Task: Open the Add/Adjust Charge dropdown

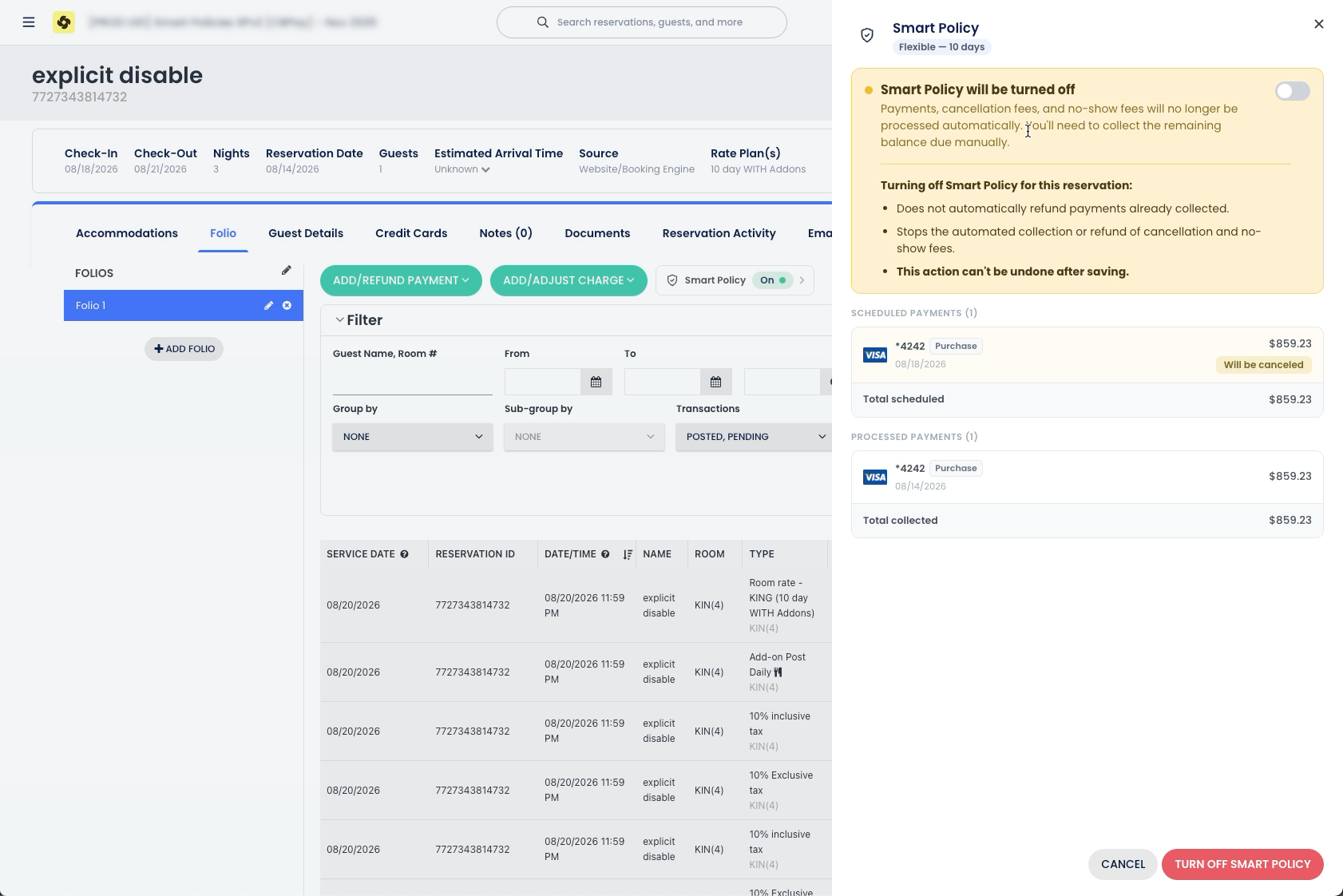Action: (x=568, y=280)
